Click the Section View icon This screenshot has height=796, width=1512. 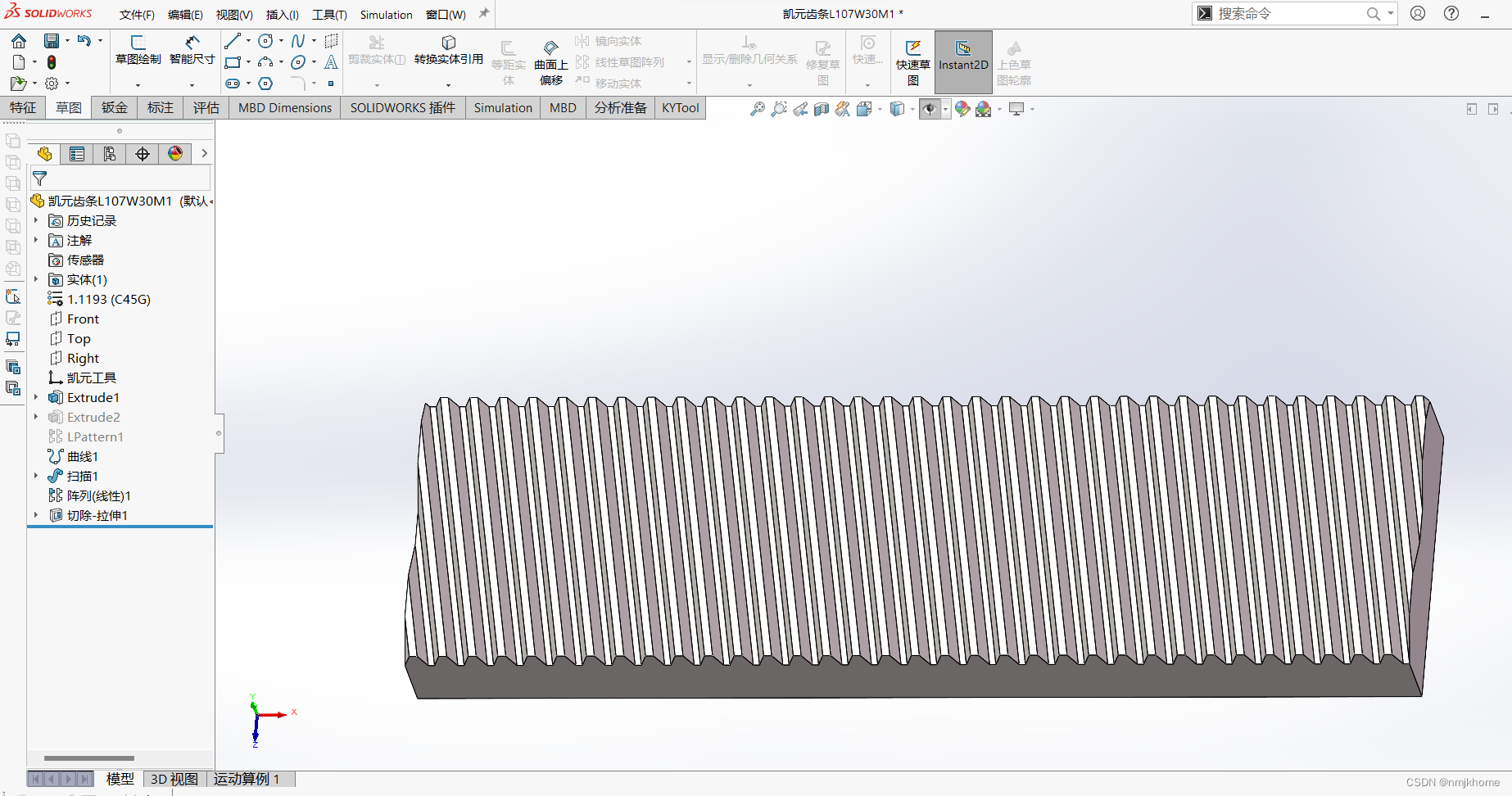coord(822,108)
